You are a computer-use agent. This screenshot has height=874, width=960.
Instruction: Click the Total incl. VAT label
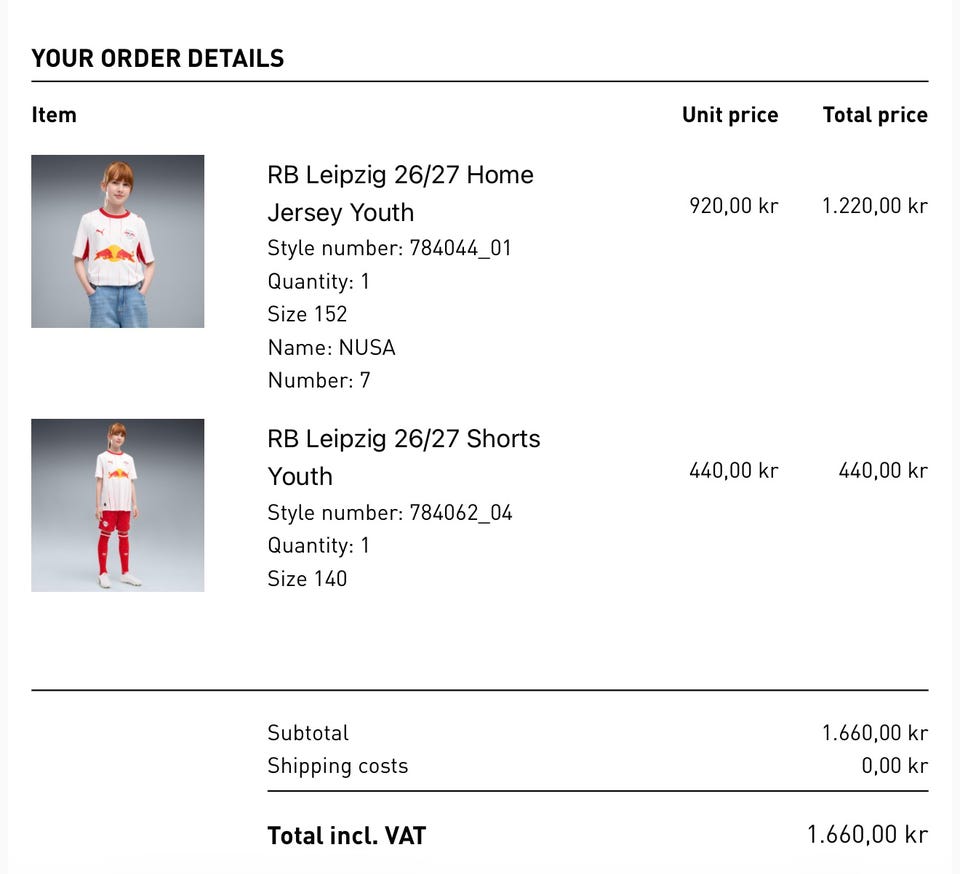[x=347, y=835]
